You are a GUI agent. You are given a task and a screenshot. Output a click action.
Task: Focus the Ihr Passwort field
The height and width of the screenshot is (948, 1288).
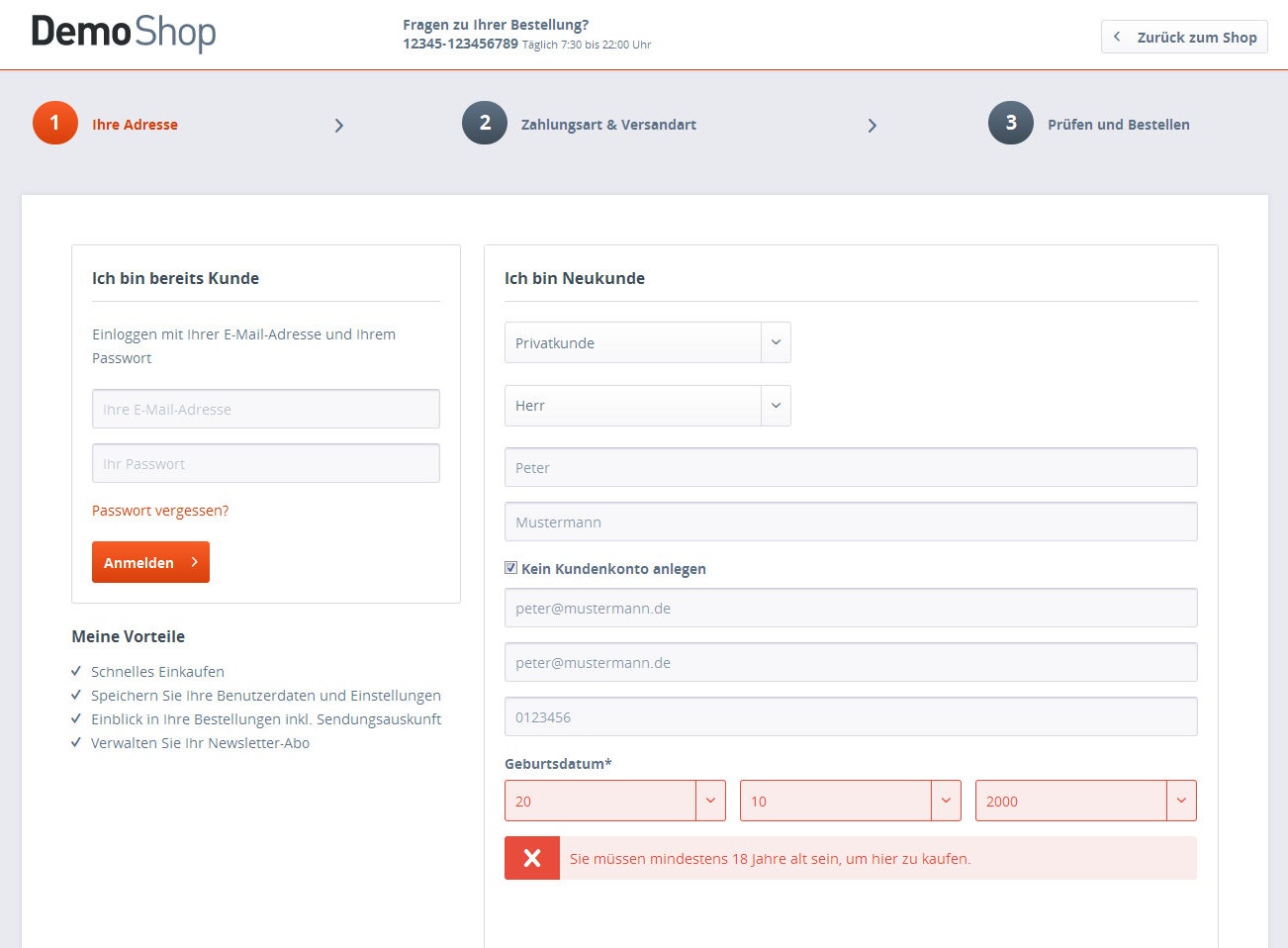tap(266, 463)
